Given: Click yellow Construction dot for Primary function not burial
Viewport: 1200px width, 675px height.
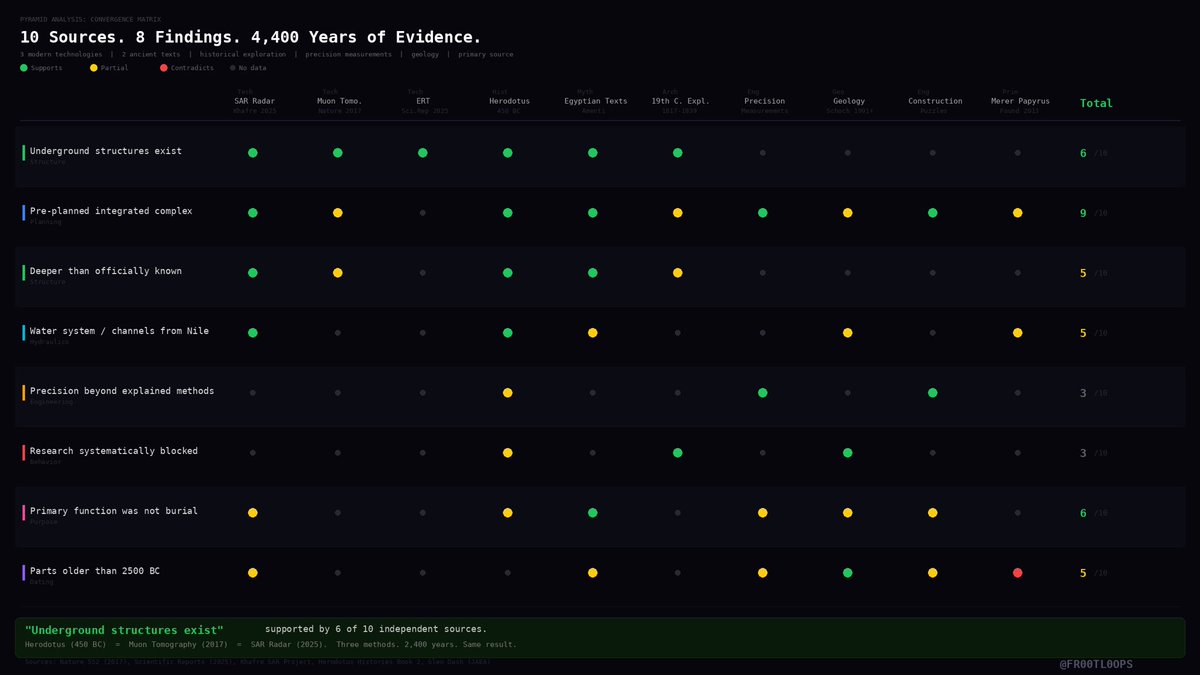Looking at the screenshot, I should pos(933,513).
